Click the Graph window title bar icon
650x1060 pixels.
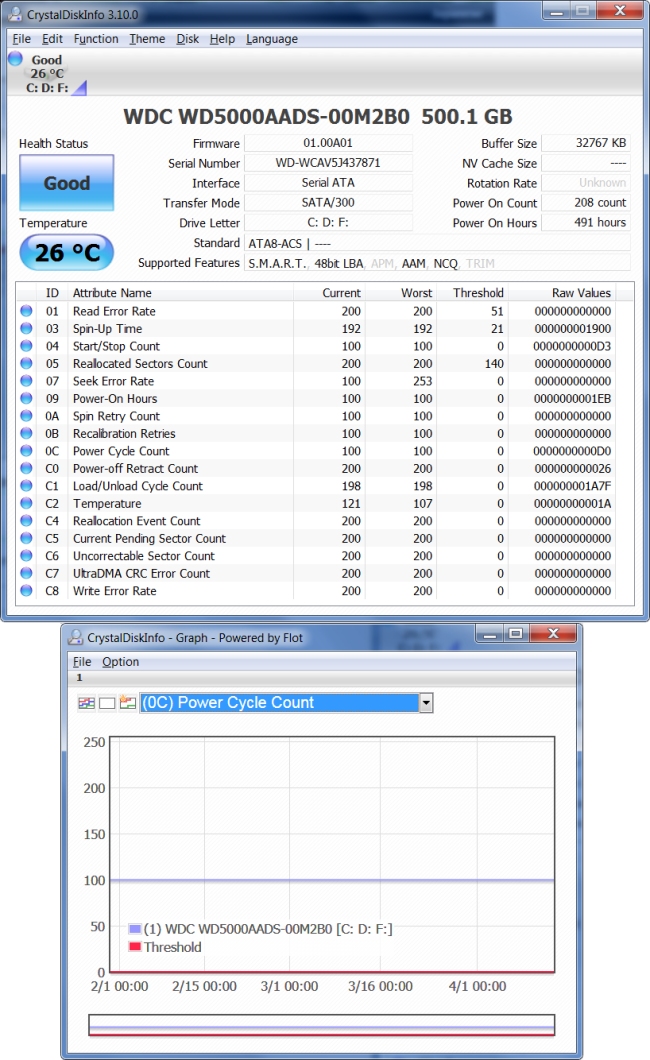tap(76, 637)
